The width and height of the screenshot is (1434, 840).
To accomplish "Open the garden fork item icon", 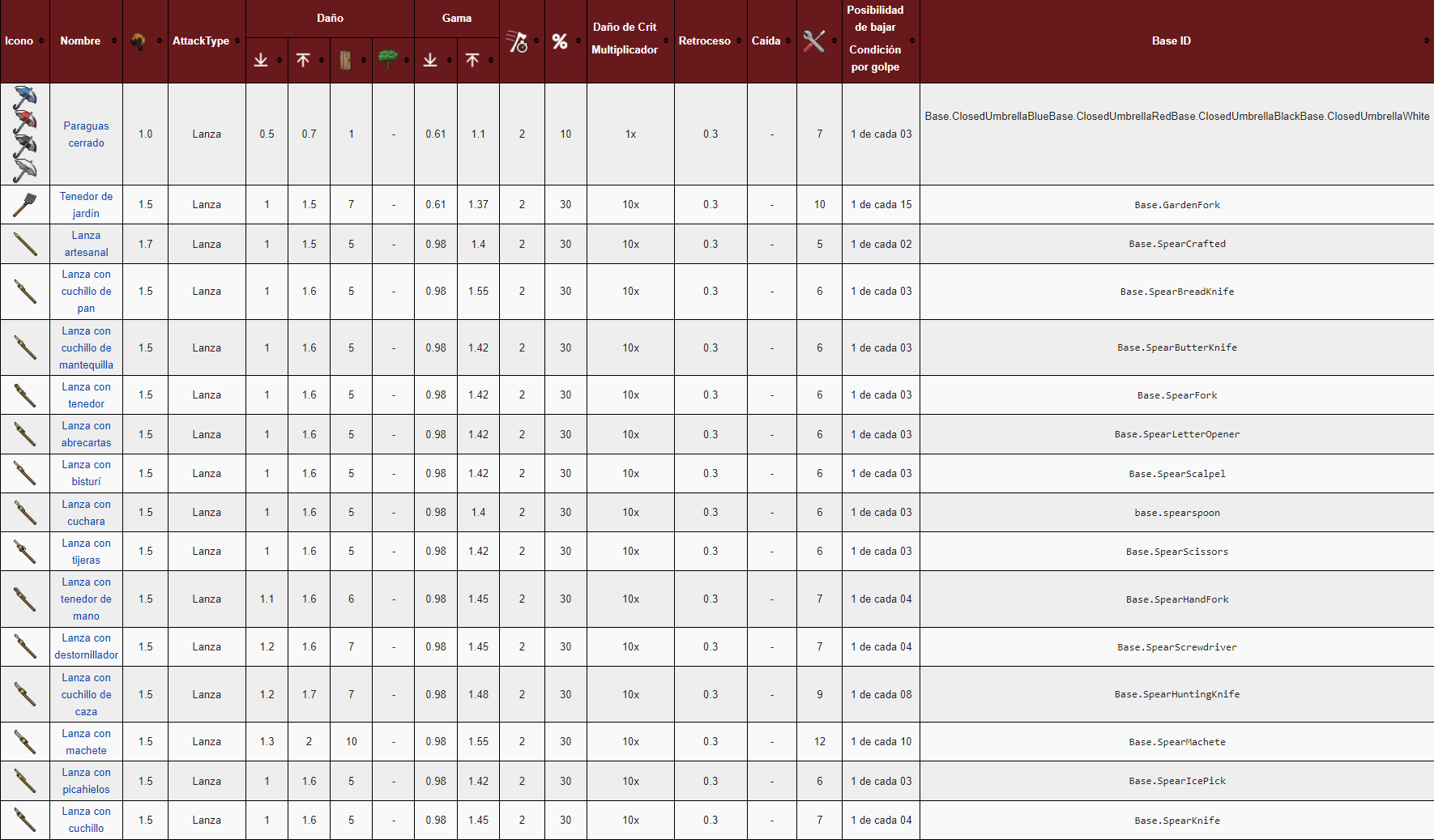I will click(25, 205).
